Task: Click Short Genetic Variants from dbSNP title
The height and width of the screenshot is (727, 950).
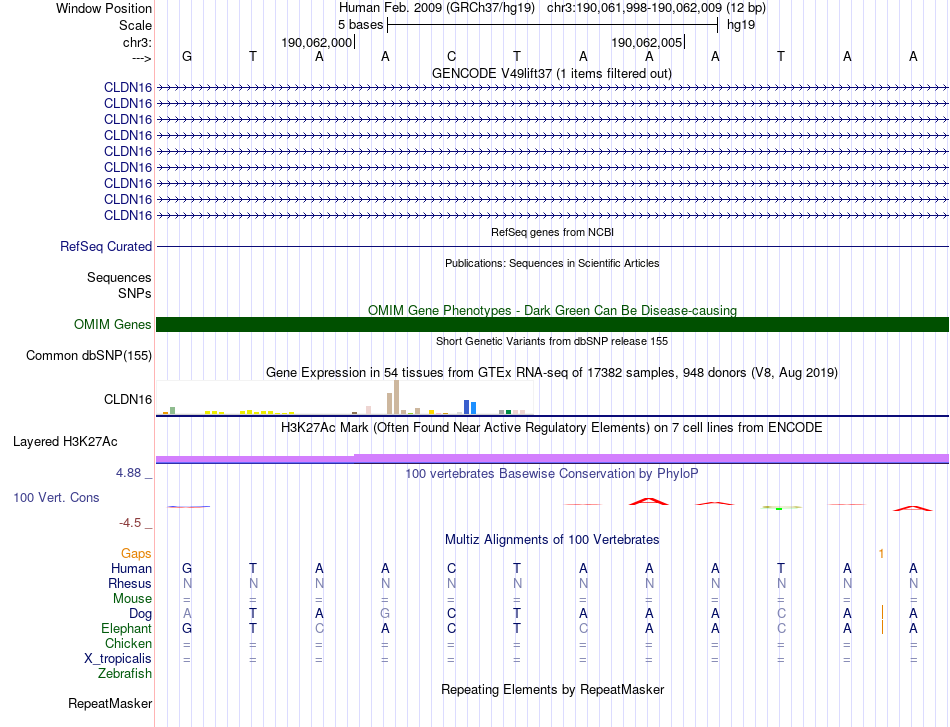Action: [x=552, y=341]
